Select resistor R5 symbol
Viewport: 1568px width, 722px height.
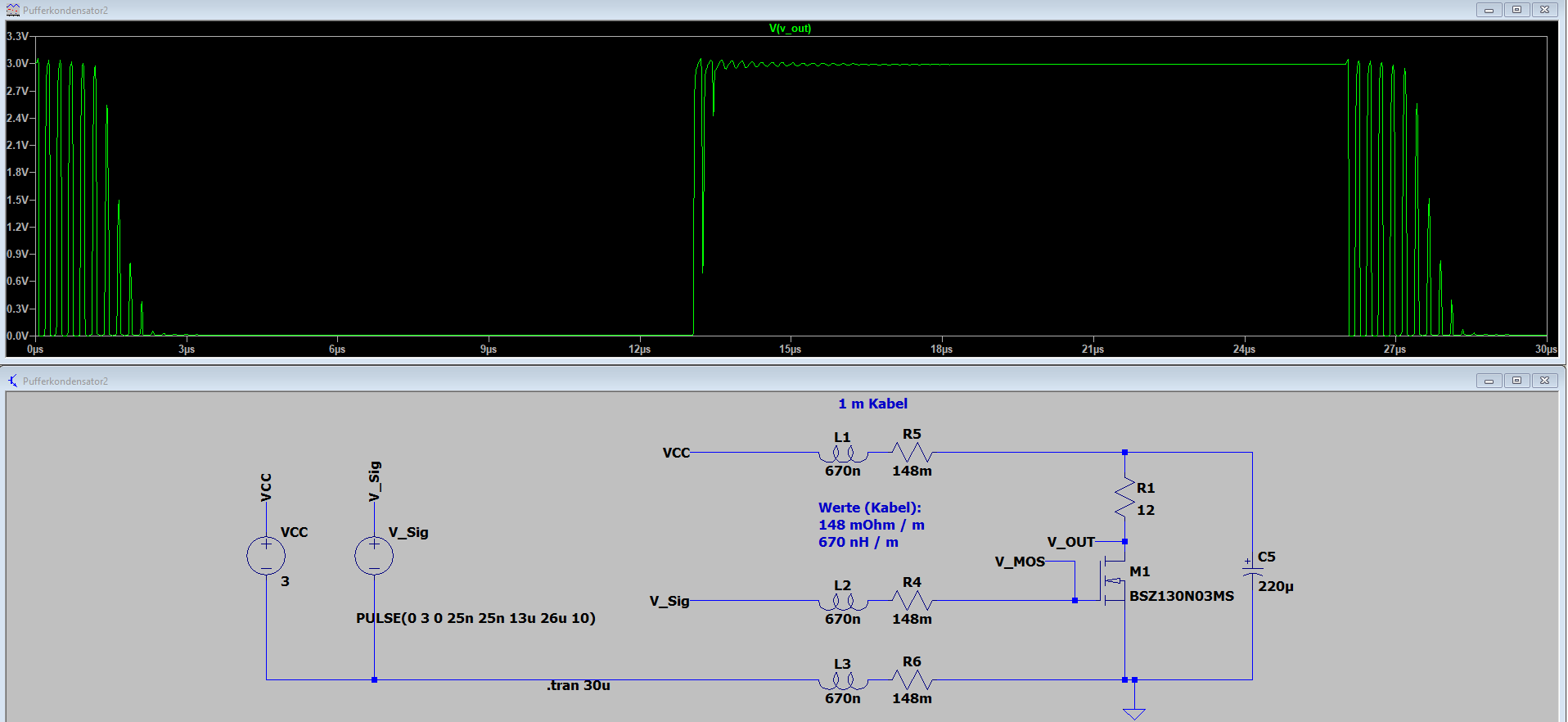tap(912, 452)
